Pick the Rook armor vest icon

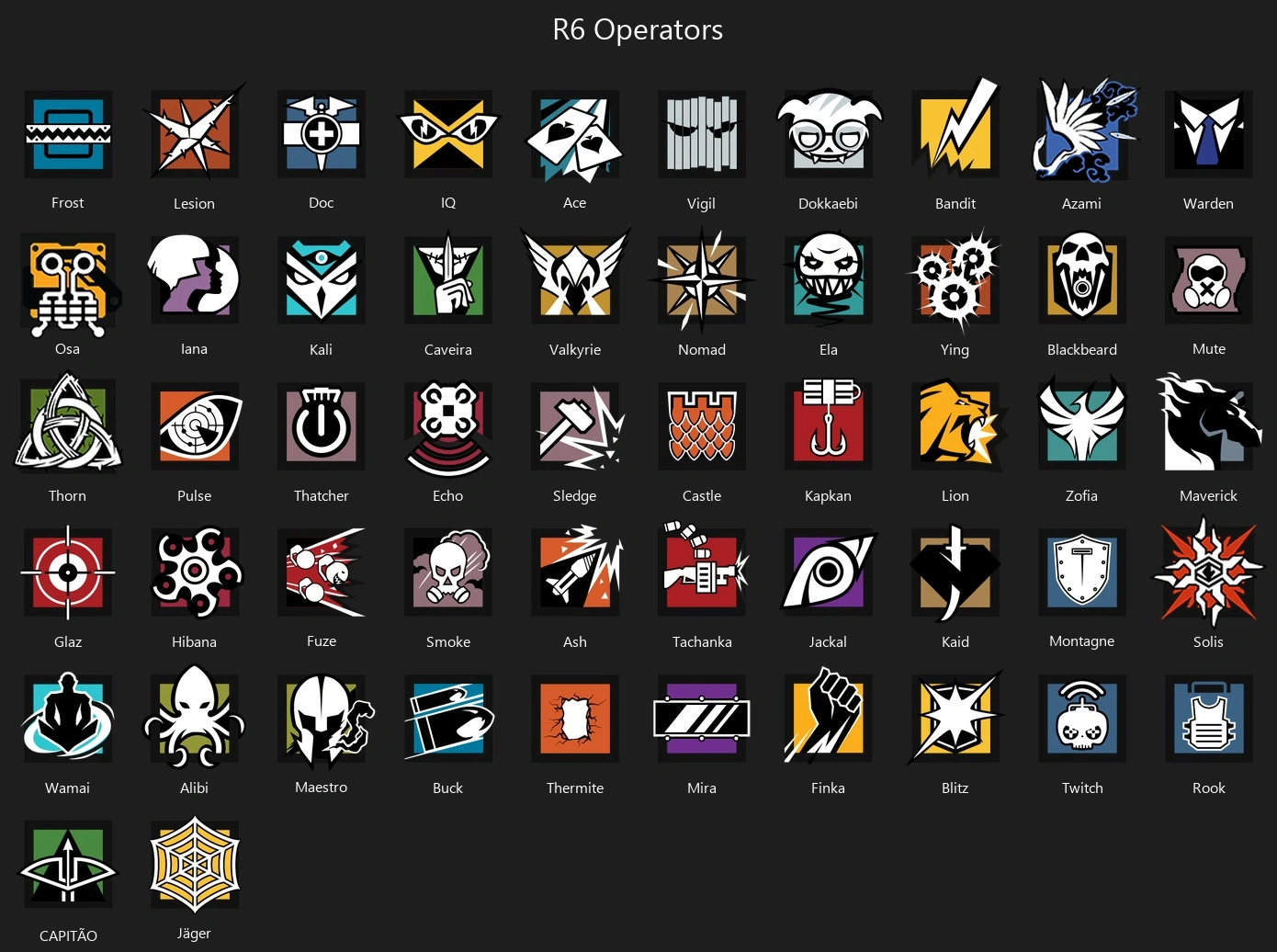1209,719
